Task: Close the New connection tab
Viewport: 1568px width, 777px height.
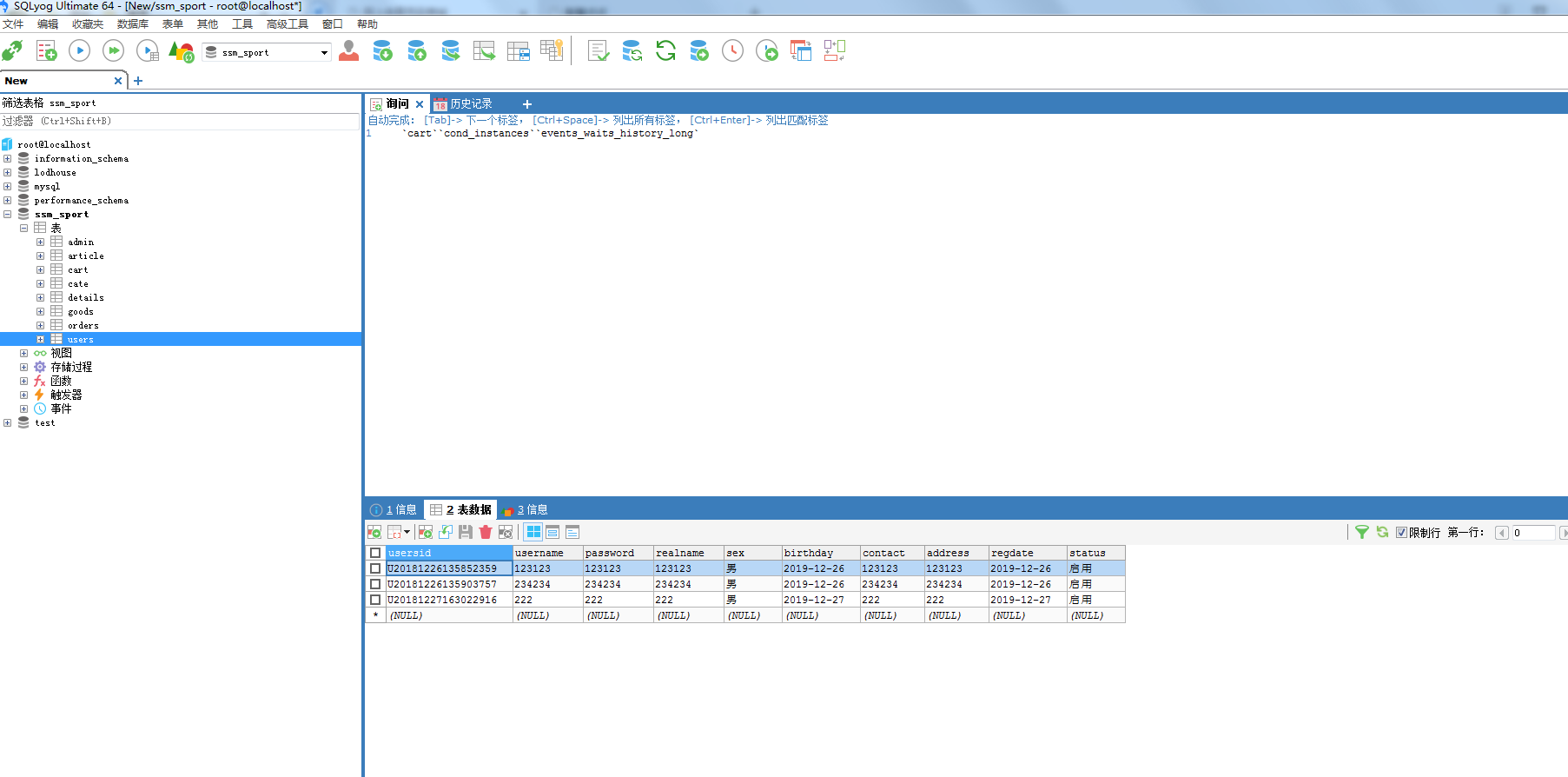Action: pos(118,81)
